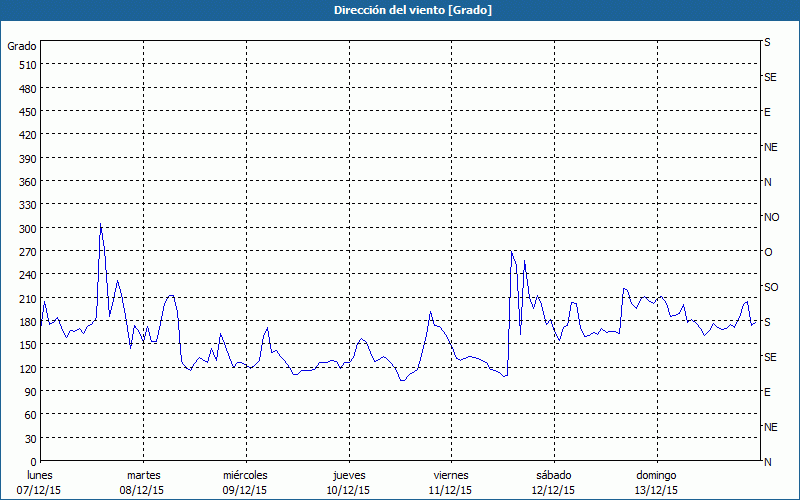Click the date label 07/12/15

tap(39, 490)
